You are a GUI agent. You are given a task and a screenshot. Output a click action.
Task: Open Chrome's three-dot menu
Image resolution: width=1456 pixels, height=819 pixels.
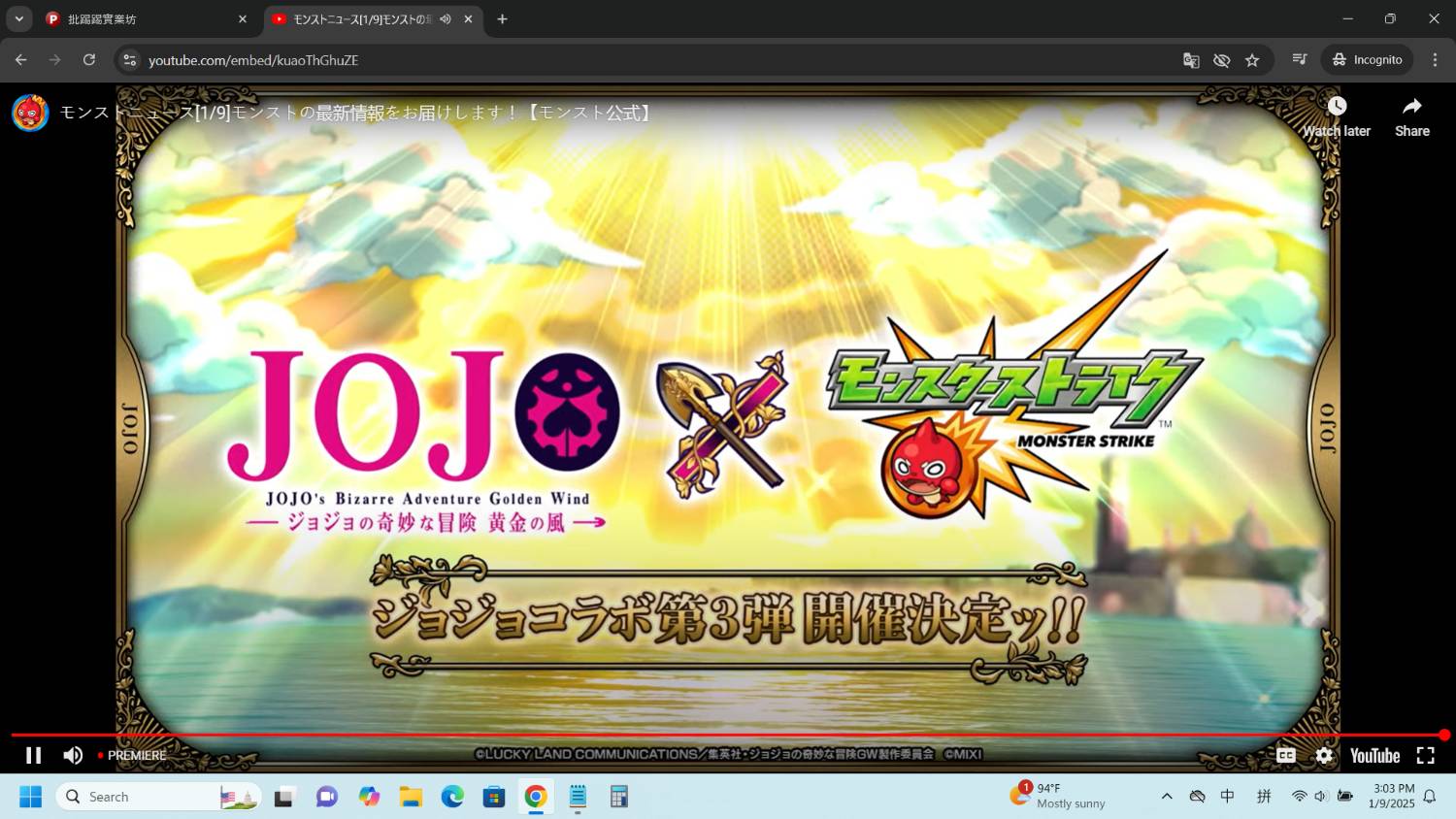(x=1437, y=60)
